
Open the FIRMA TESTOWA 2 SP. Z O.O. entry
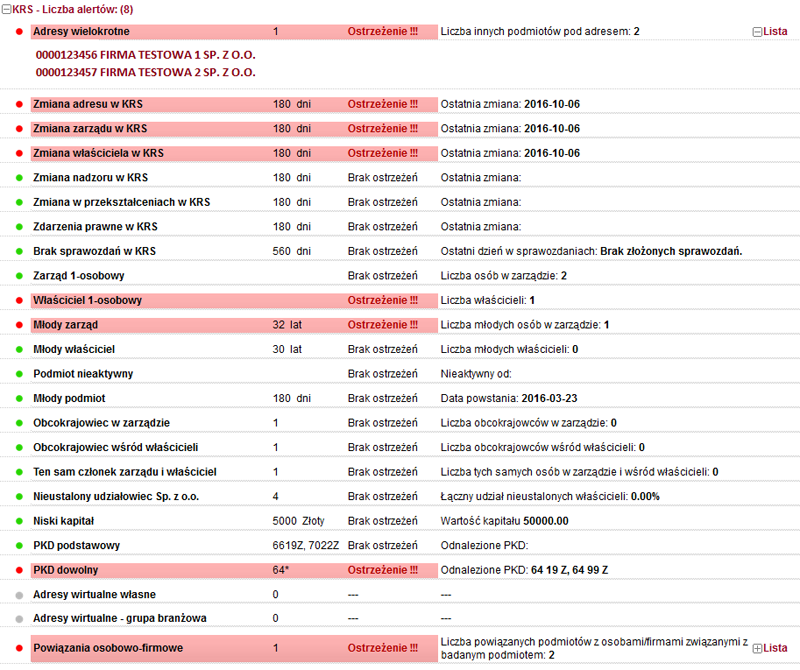tap(145, 73)
